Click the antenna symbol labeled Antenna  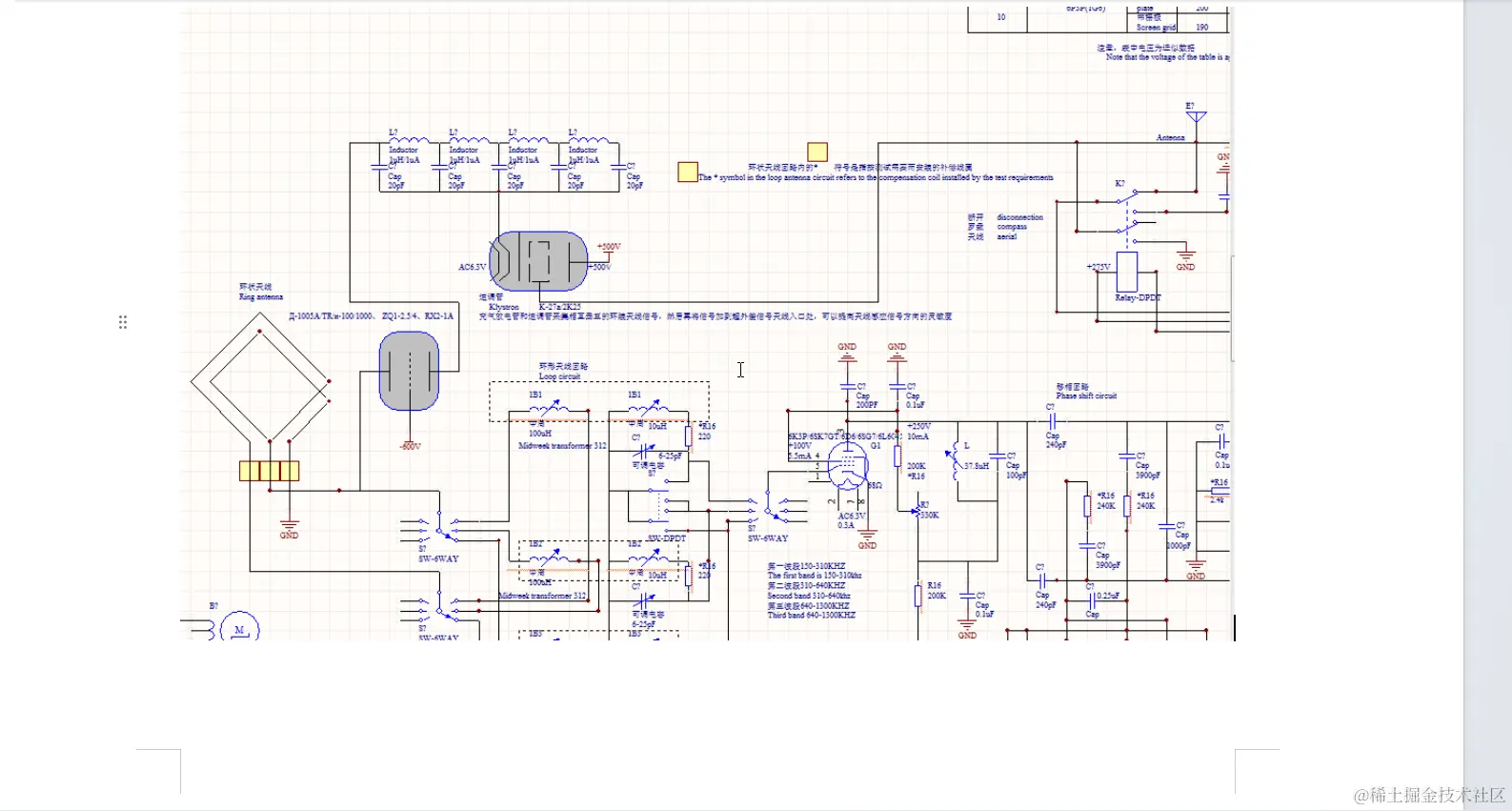pyautogui.click(x=1196, y=118)
